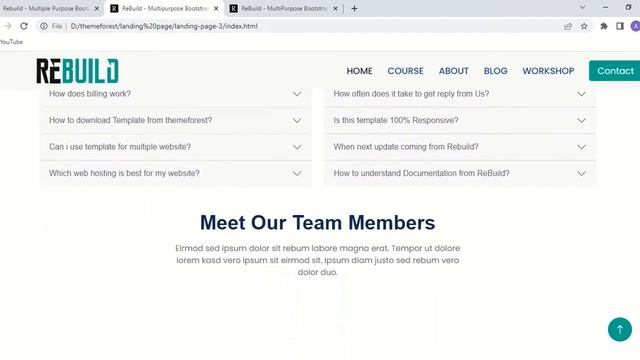Expand 'Can i use template for multiple website?'
Viewport: 640px width, 360px height.
(x=176, y=147)
